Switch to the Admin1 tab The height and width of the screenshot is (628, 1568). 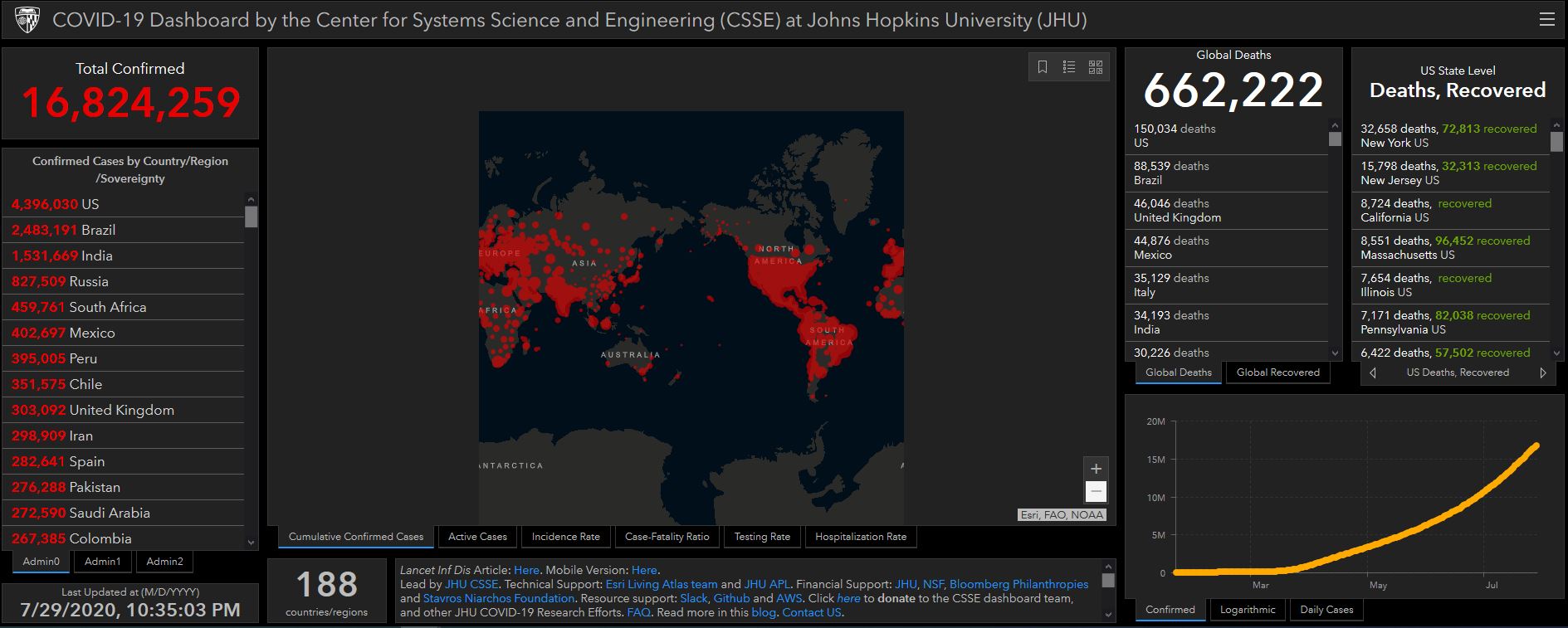click(x=103, y=562)
